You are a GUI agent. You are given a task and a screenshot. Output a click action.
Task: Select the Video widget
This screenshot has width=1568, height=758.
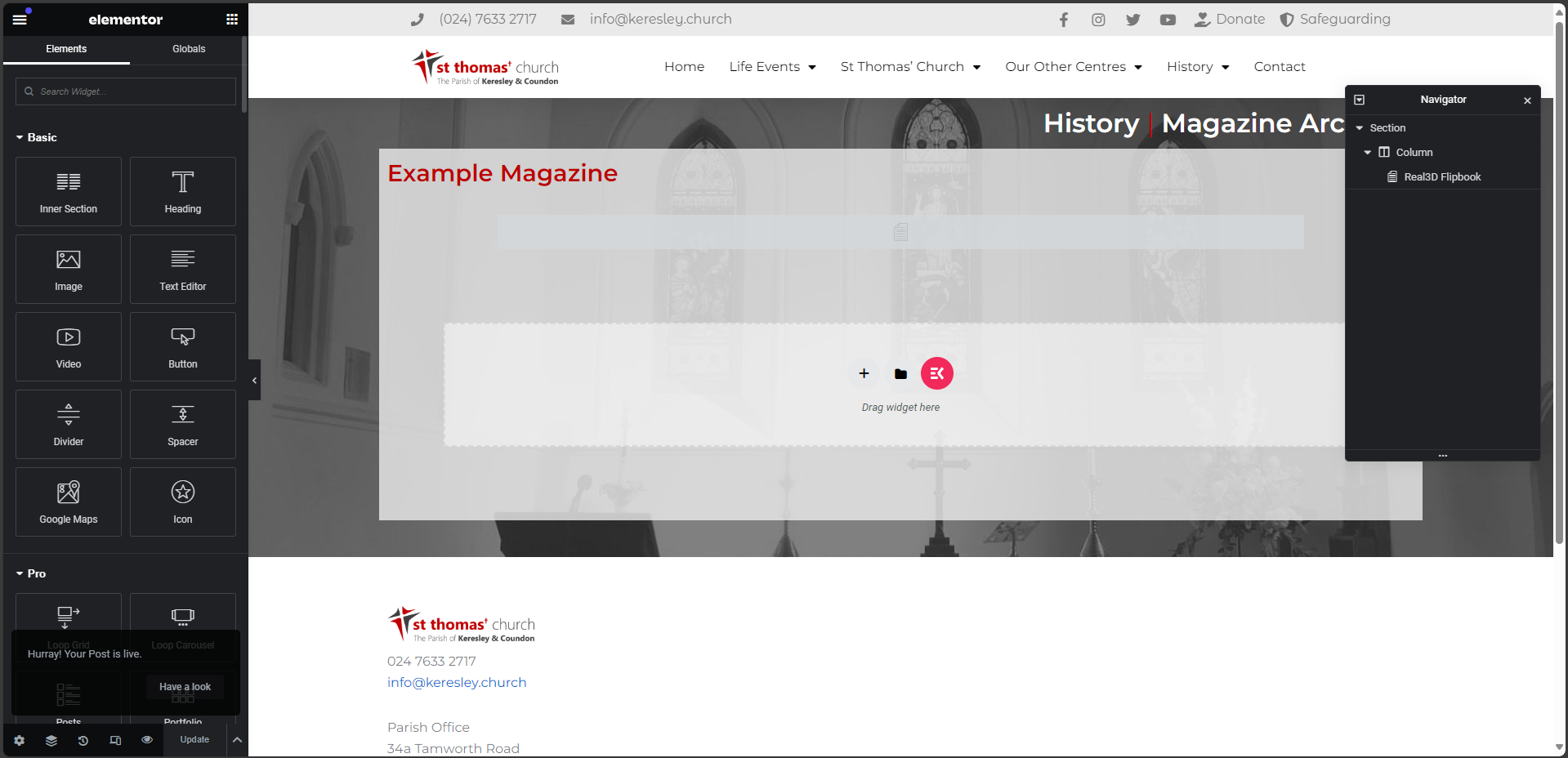69,347
